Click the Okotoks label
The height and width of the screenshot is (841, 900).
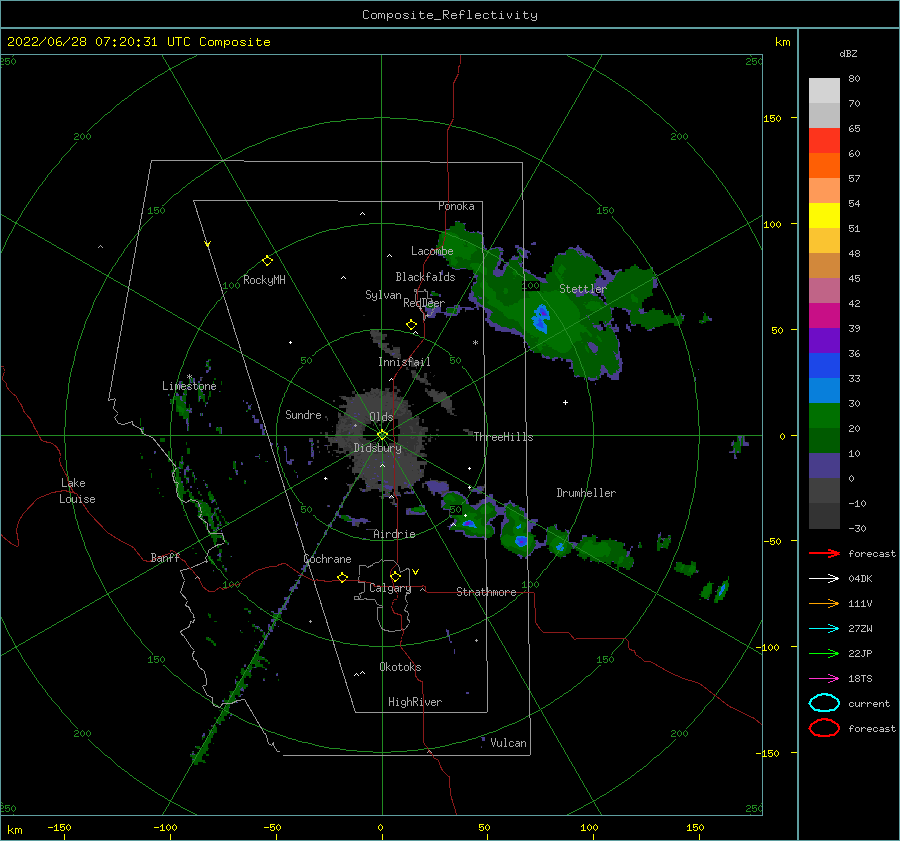(400, 667)
